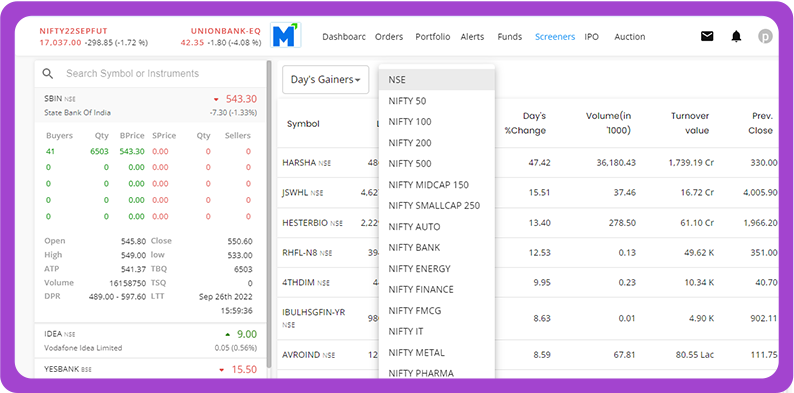
Task: Choose NIFTY AUTO from the list
Action: click(x=436, y=226)
